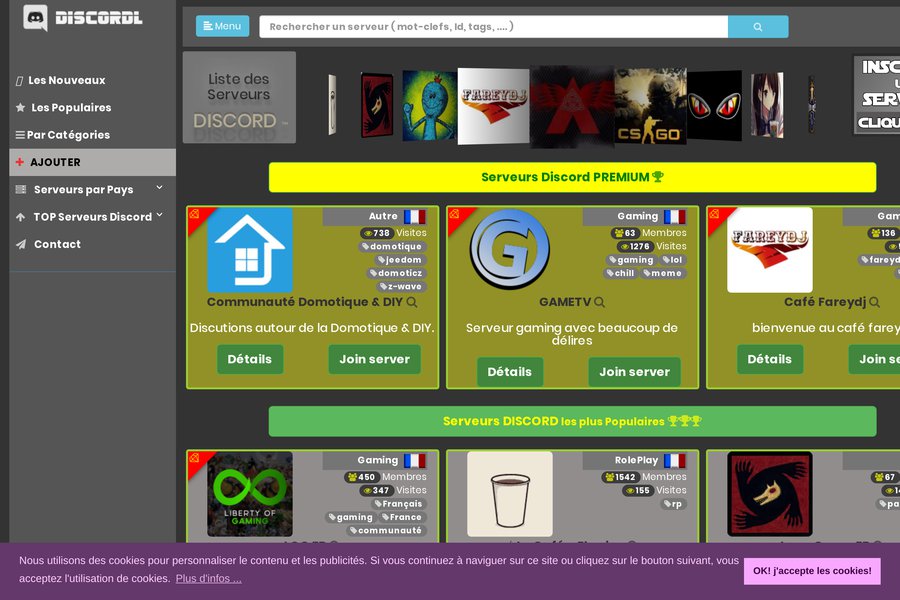Image resolution: width=900 pixels, height=600 pixels.
Task: Accept cookies with OK! j'accepte button
Action: (812, 571)
